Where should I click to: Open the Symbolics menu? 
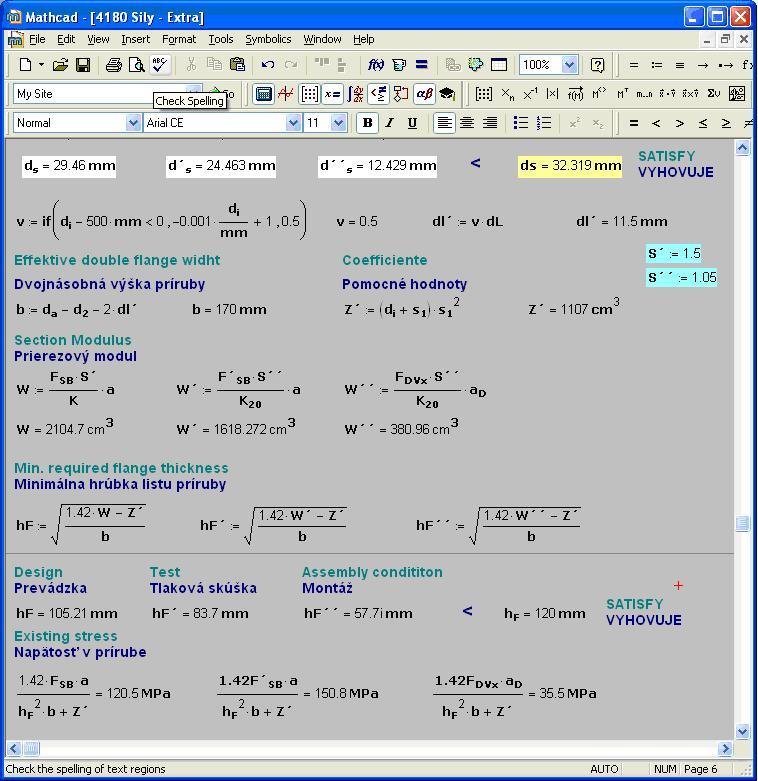coord(268,39)
